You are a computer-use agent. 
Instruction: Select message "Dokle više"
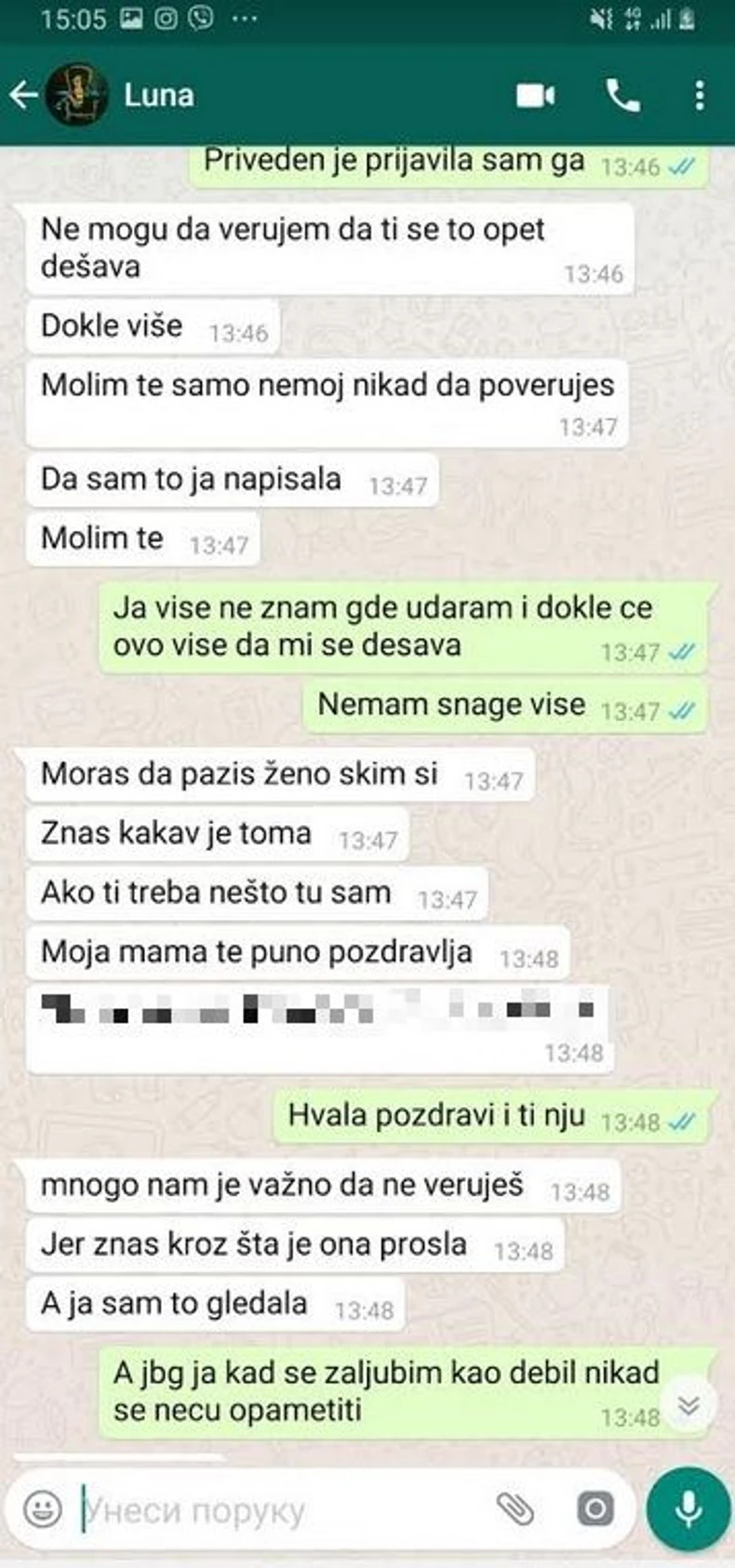click(x=154, y=326)
